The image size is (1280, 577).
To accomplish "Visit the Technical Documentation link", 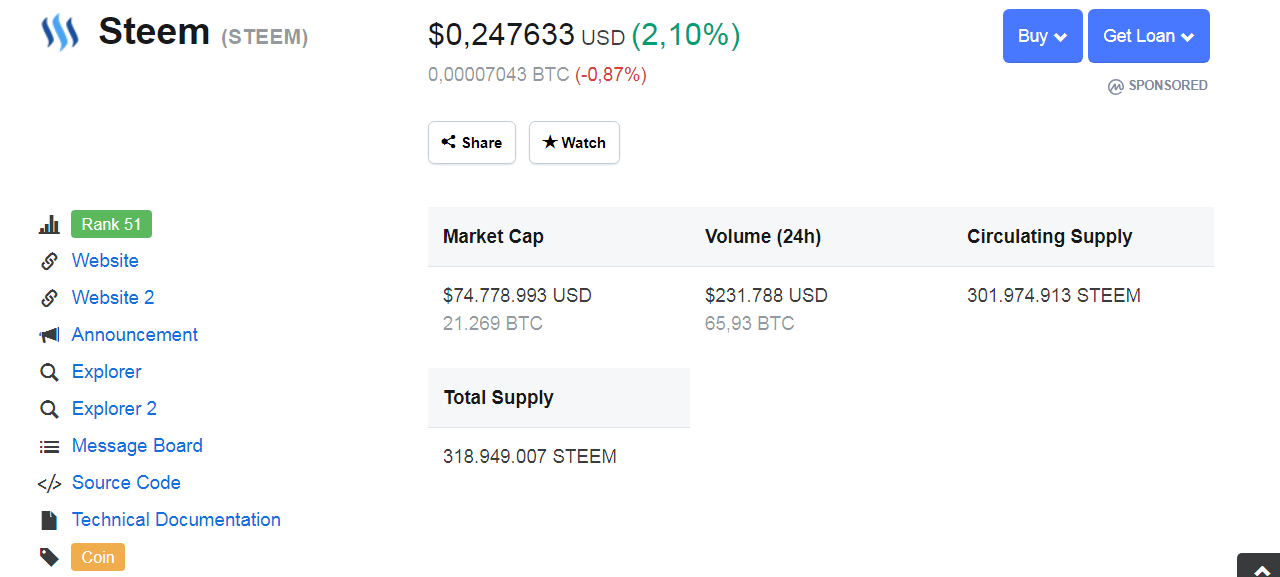I will pyautogui.click(x=176, y=520).
